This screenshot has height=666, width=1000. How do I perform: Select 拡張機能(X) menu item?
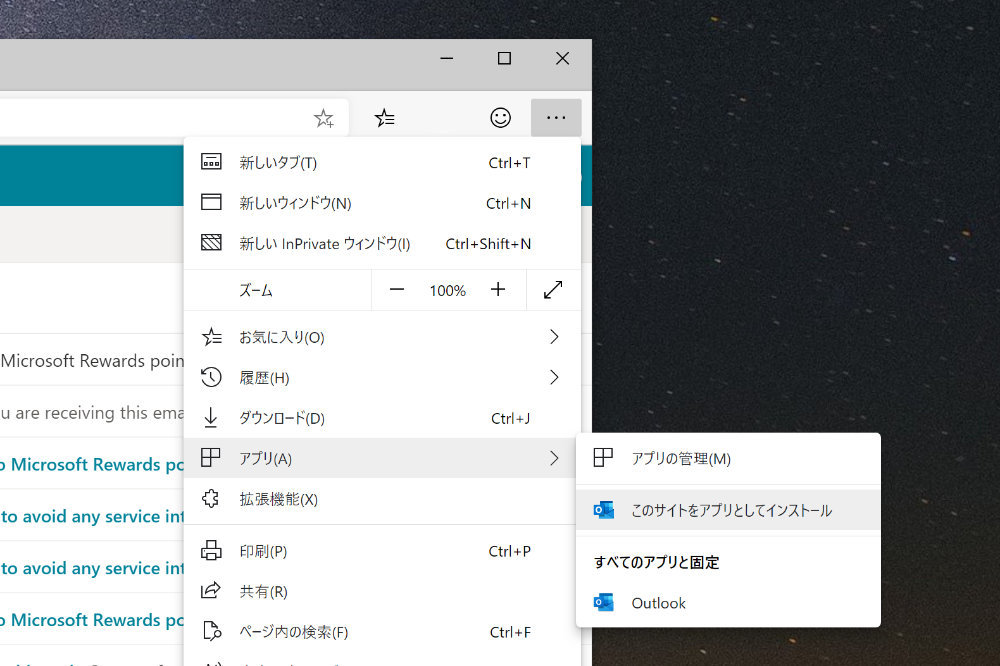(x=382, y=499)
